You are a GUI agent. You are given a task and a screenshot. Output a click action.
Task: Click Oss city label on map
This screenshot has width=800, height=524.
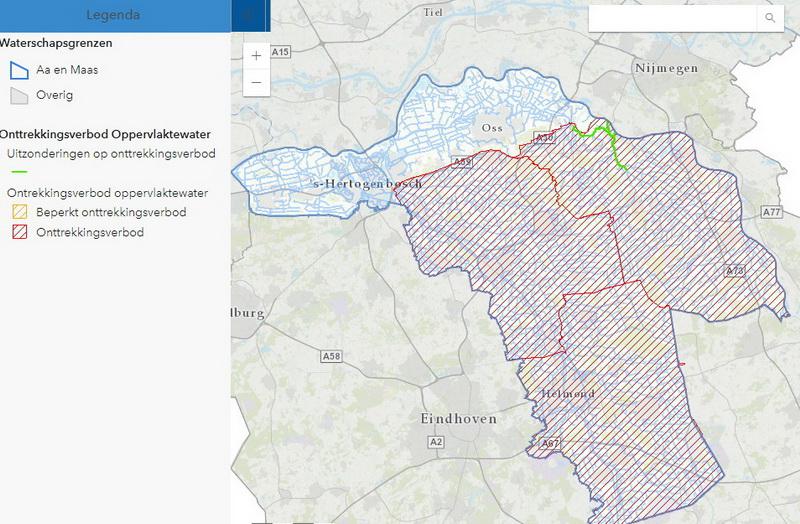(x=490, y=129)
